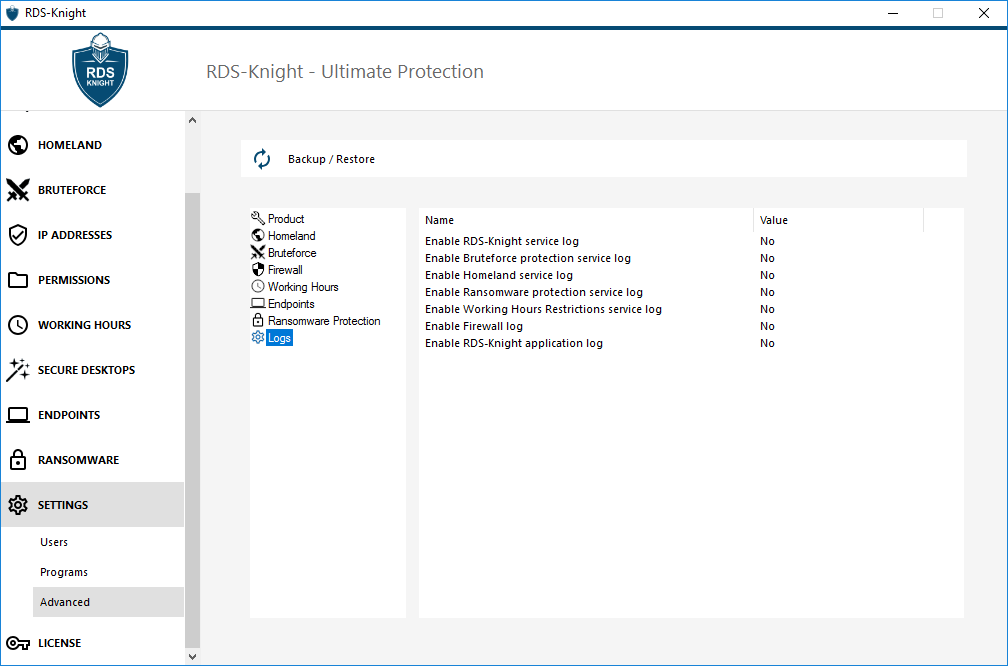The width and height of the screenshot is (1008, 666).
Task: Select Homeland in the settings tree
Action: 292,235
